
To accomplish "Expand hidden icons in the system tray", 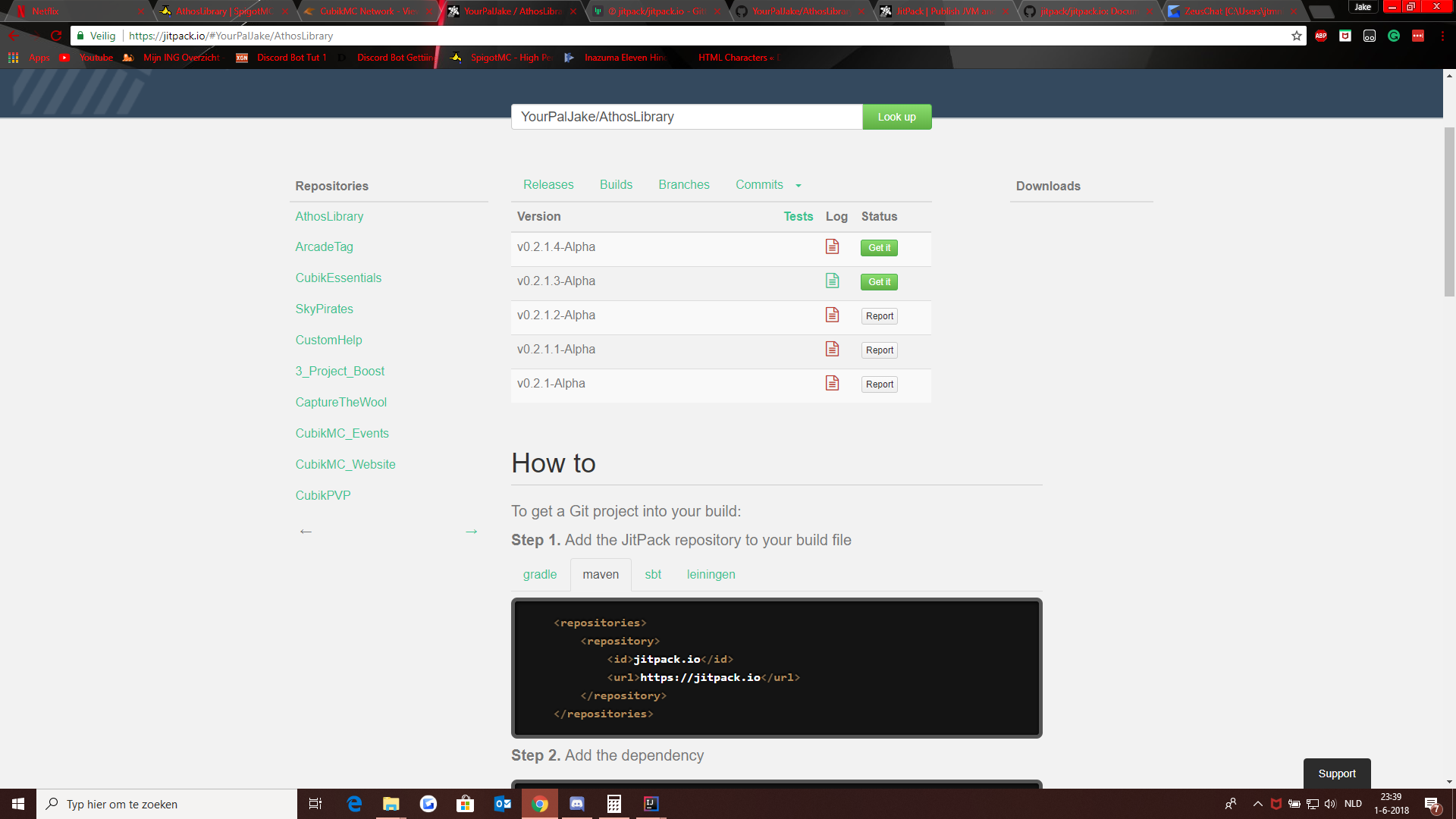I will [x=1258, y=803].
